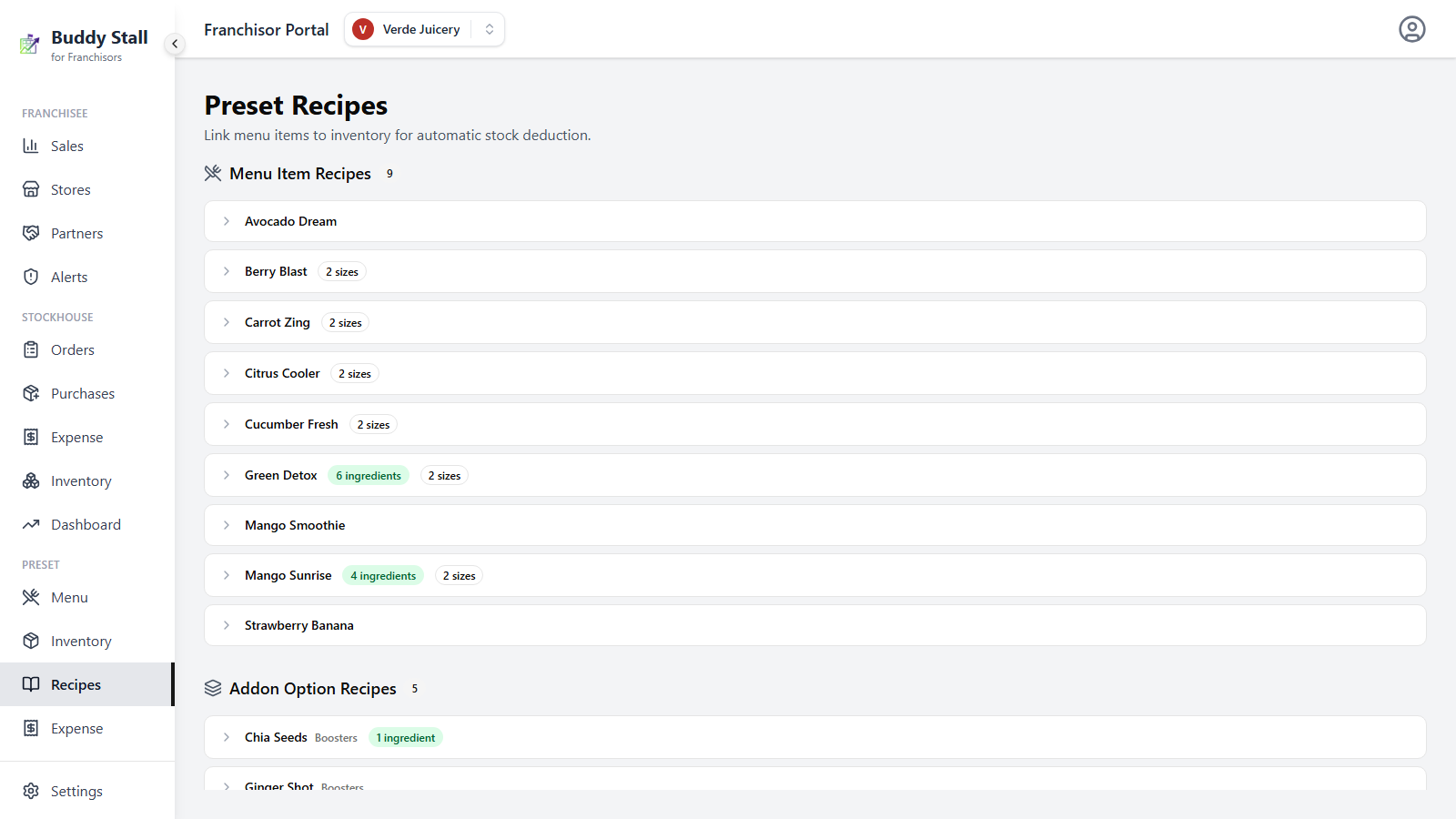Click the Preset Recipes page heading
Screen dimensions: 1456x819
[x=296, y=106]
